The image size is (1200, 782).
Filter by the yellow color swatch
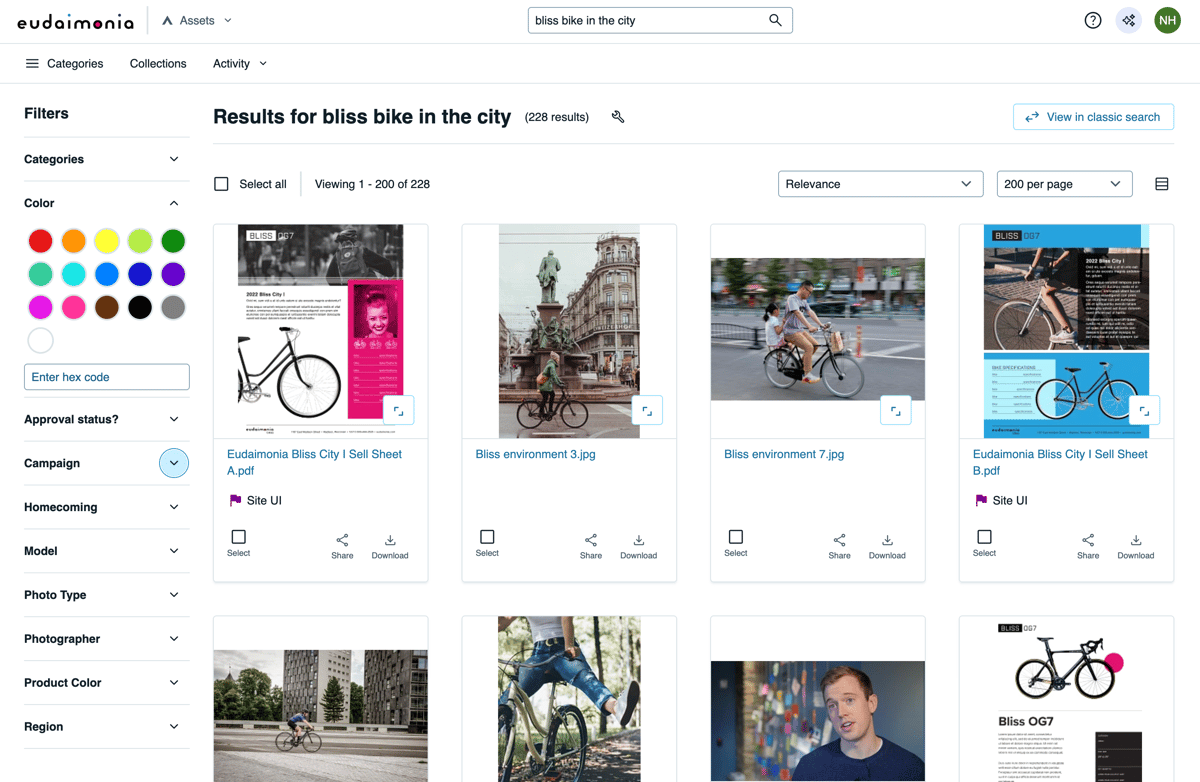point(107,241)
